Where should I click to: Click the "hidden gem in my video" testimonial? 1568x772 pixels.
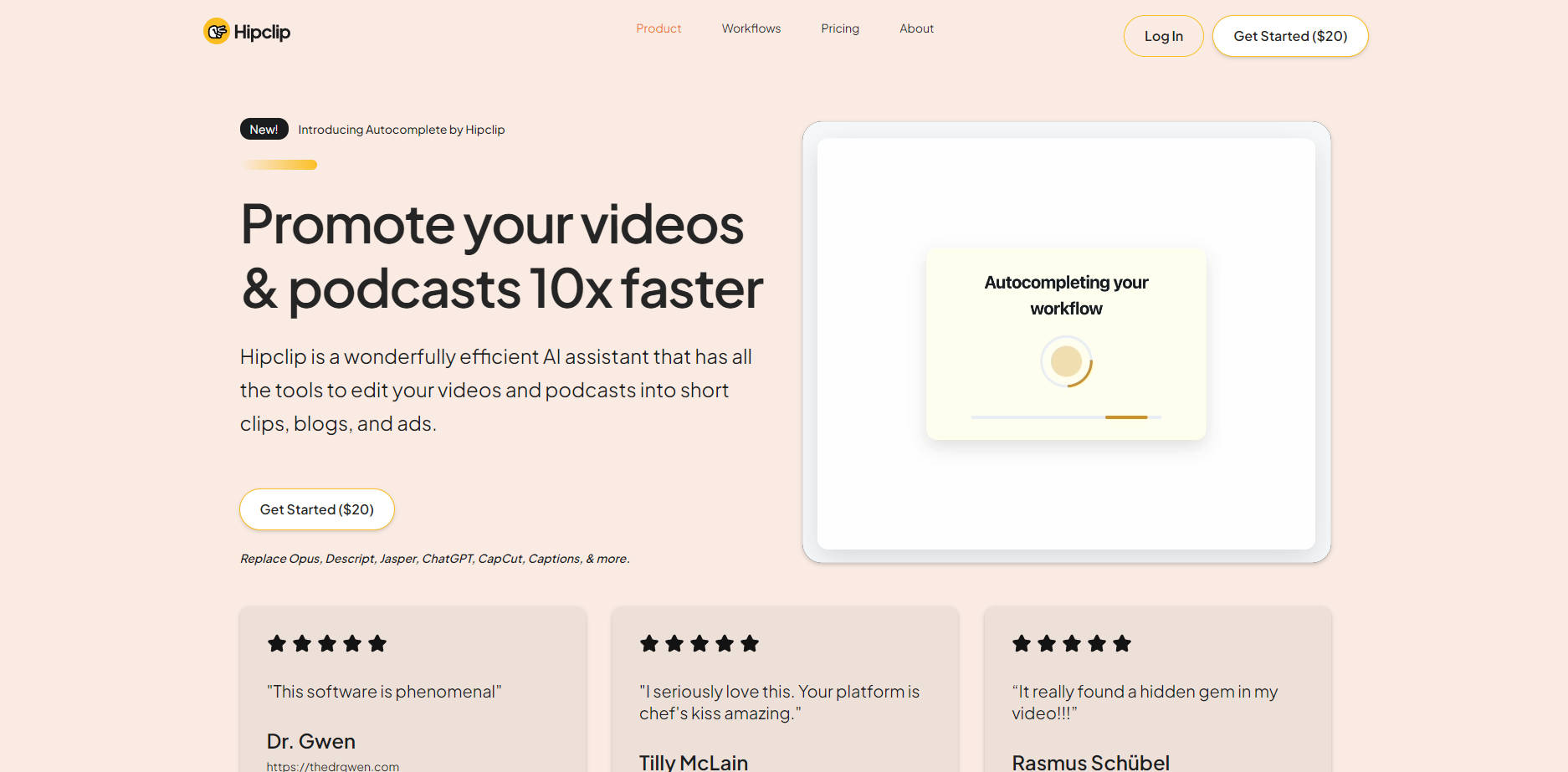click(1144, 702)
